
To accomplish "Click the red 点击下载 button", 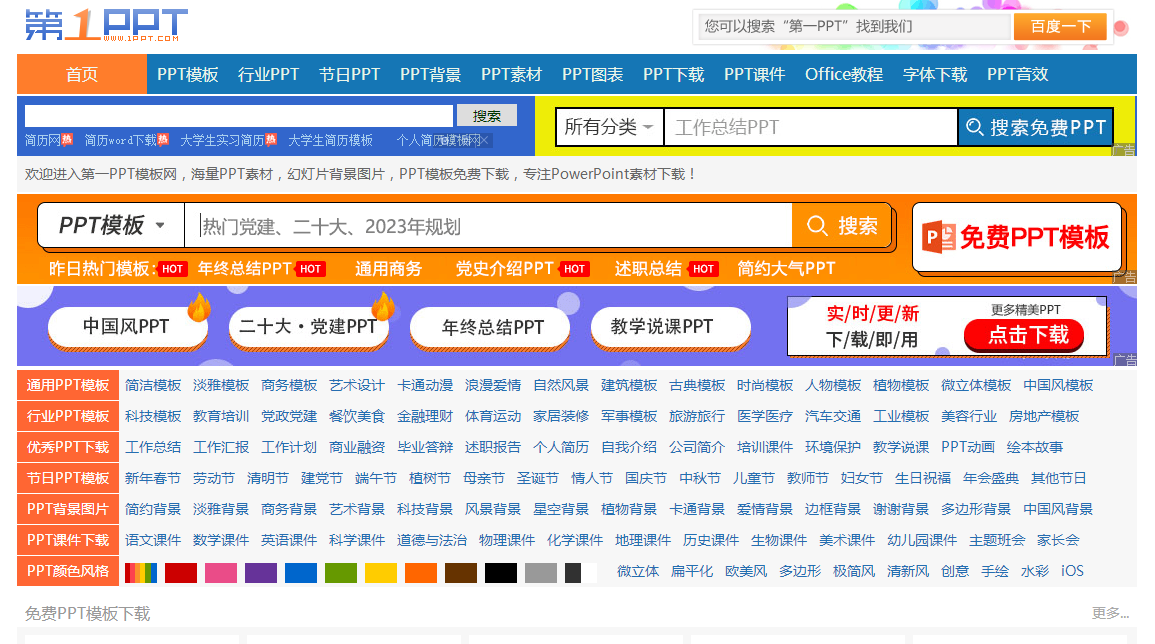I will tap(1028, 335).
